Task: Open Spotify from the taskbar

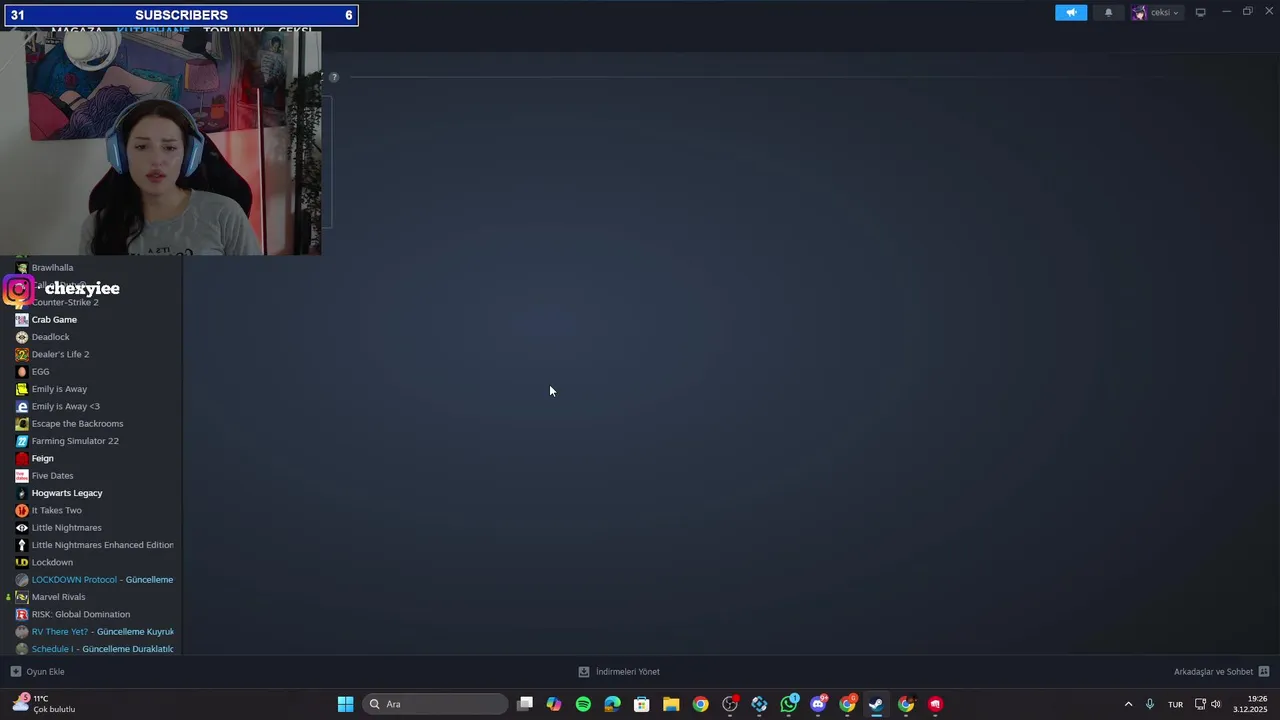Action: (583, 704)
